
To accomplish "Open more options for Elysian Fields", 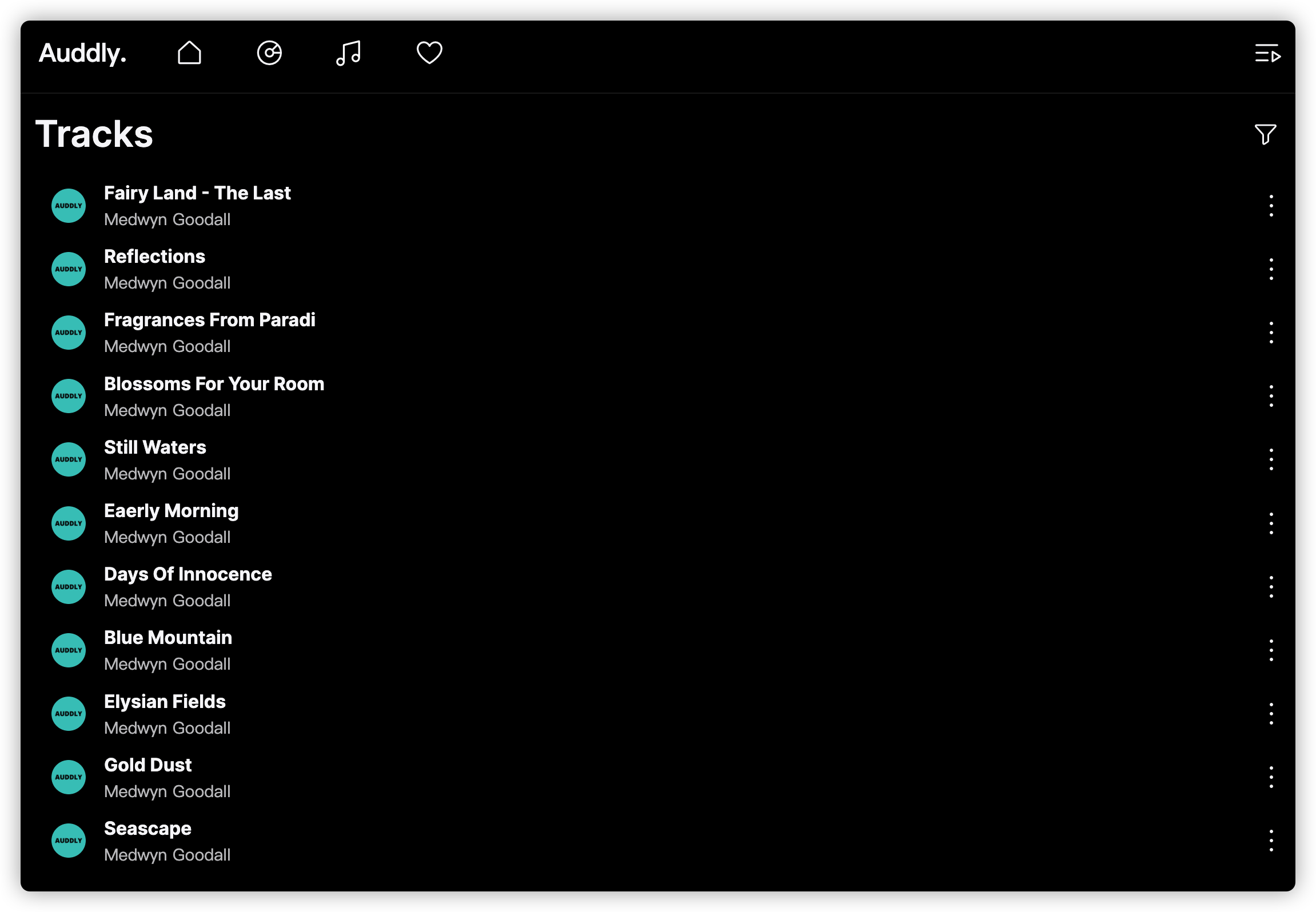I will (1271, 714).
